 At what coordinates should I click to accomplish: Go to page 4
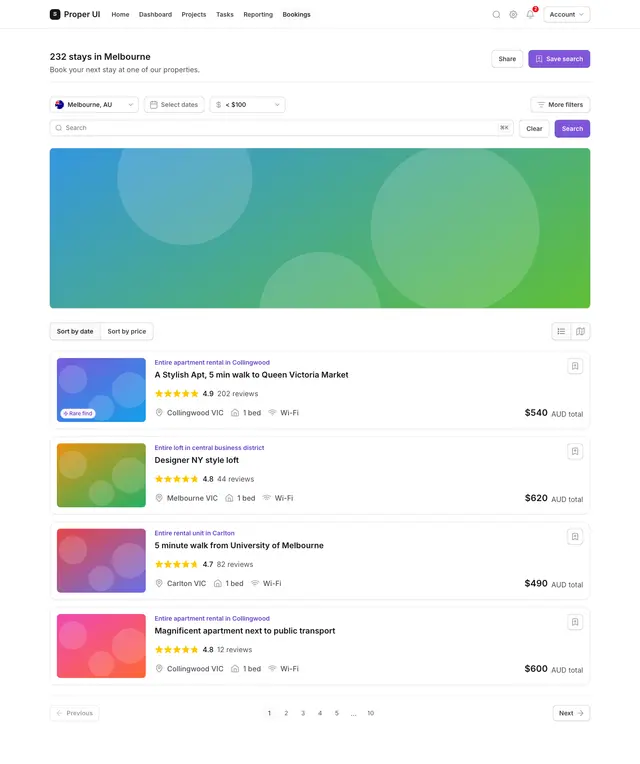pyautogui.click(x=320, y=713)
